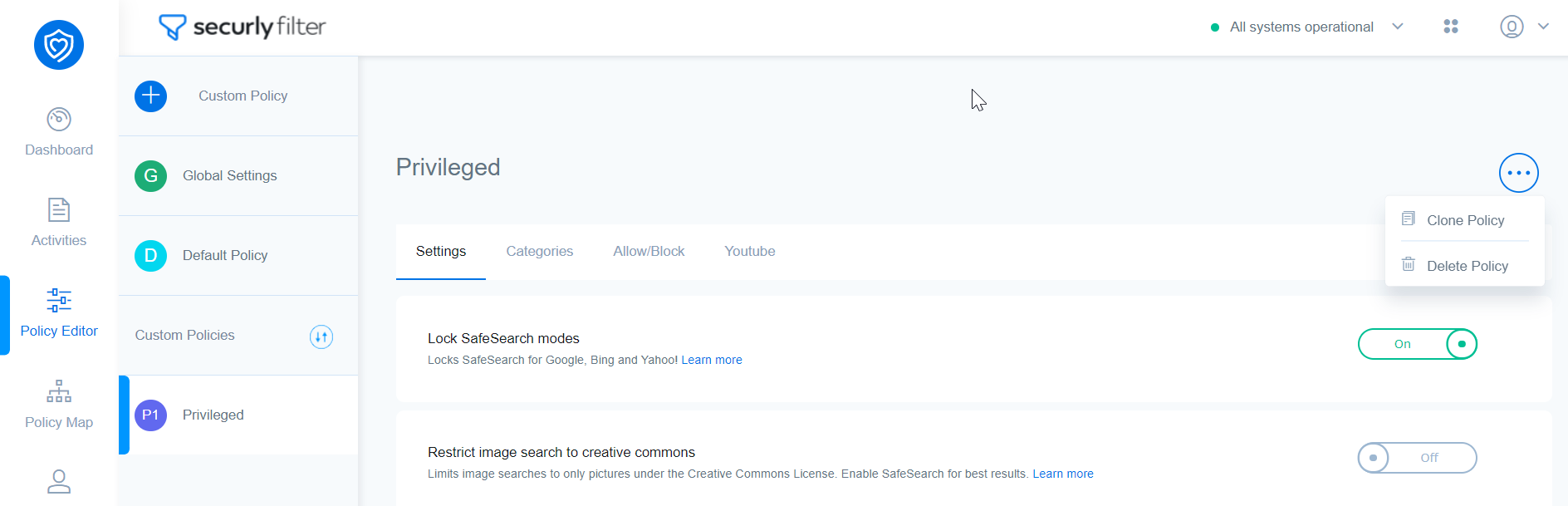The image size is (1568, 506).
Task: Click the three-dots policy options button
Action: point(1518,173)
